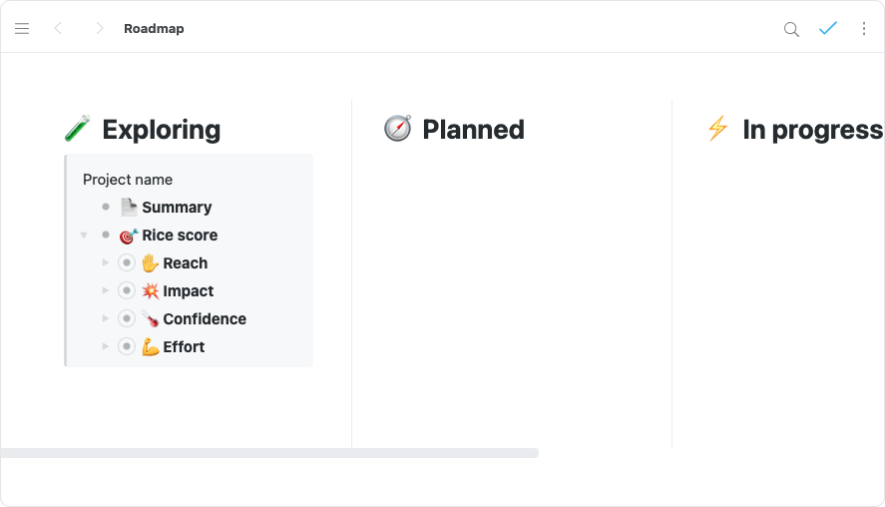
Task: Click the Planned column heading
Action: click(473, 130)
